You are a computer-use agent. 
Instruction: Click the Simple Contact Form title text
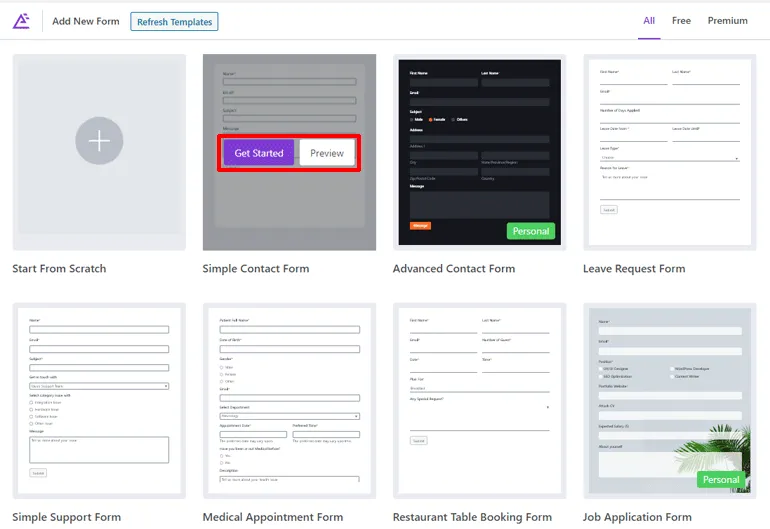255,269
